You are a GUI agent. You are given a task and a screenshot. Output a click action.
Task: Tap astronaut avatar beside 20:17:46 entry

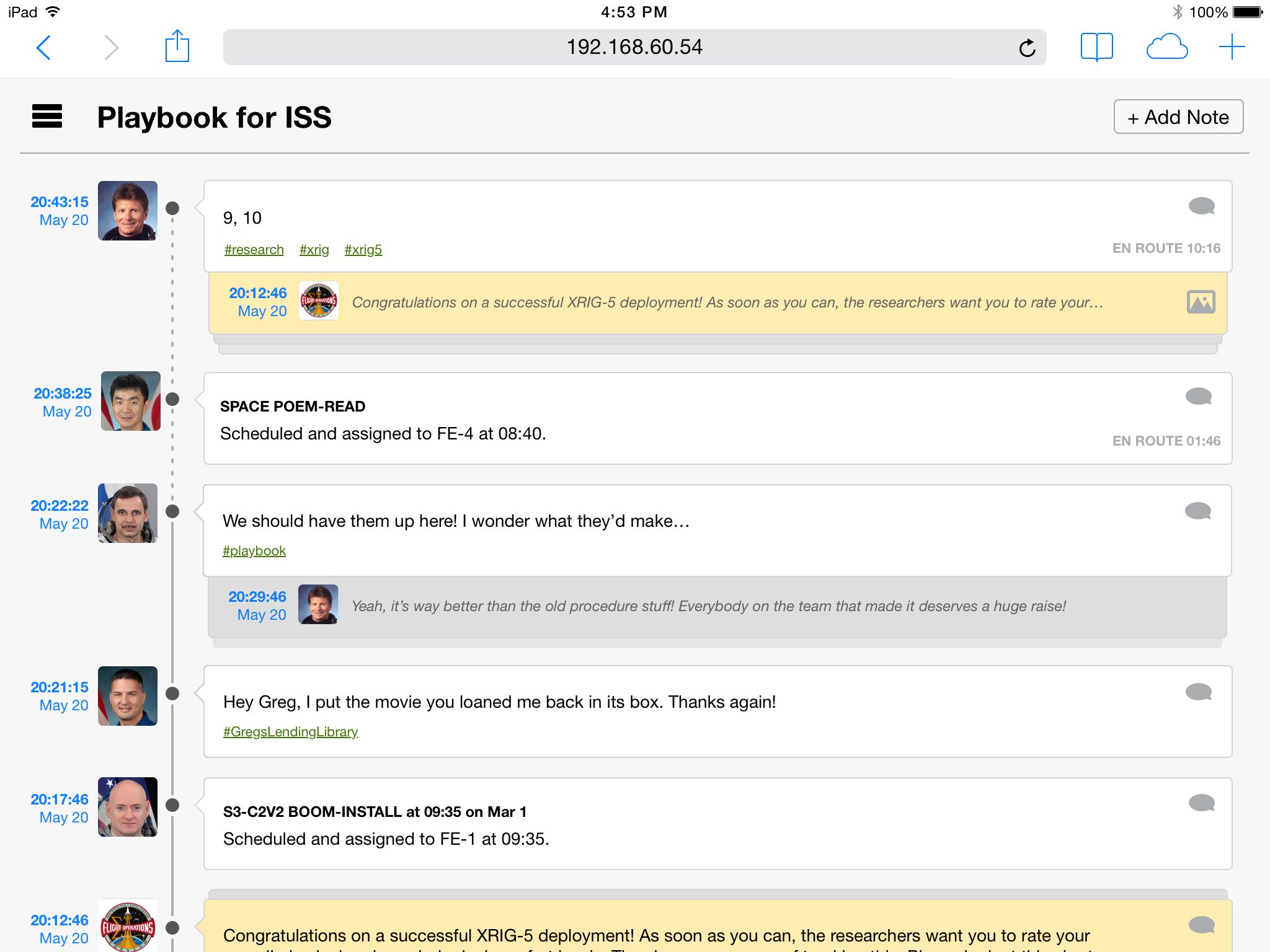point(128,807)
